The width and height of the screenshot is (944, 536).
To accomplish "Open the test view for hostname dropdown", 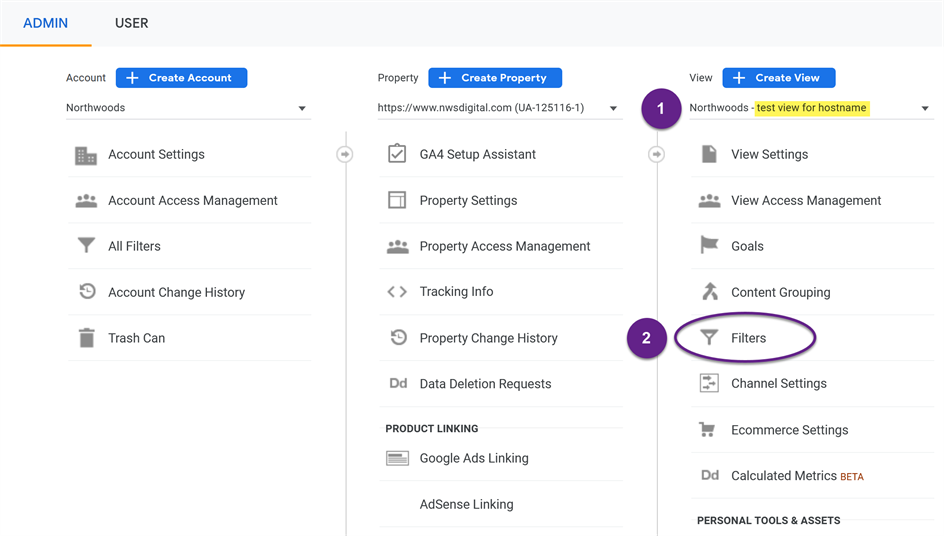I will click(x=811, y=108).
